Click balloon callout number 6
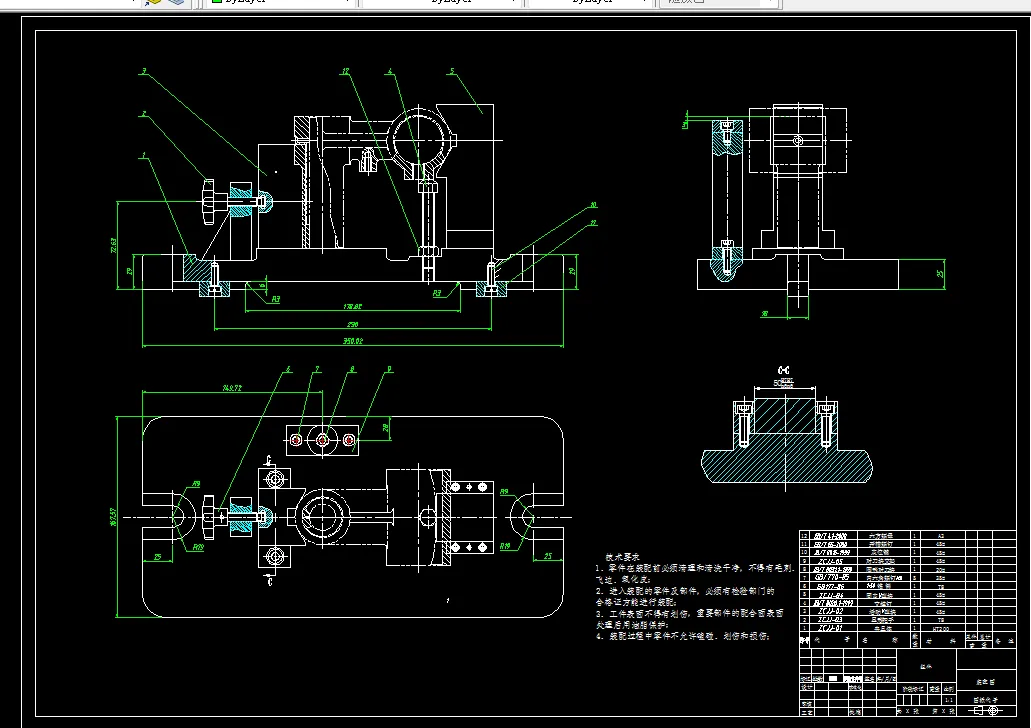This screenshot has height=728, width=1031. pyautogui.click(x=288, y=370)
